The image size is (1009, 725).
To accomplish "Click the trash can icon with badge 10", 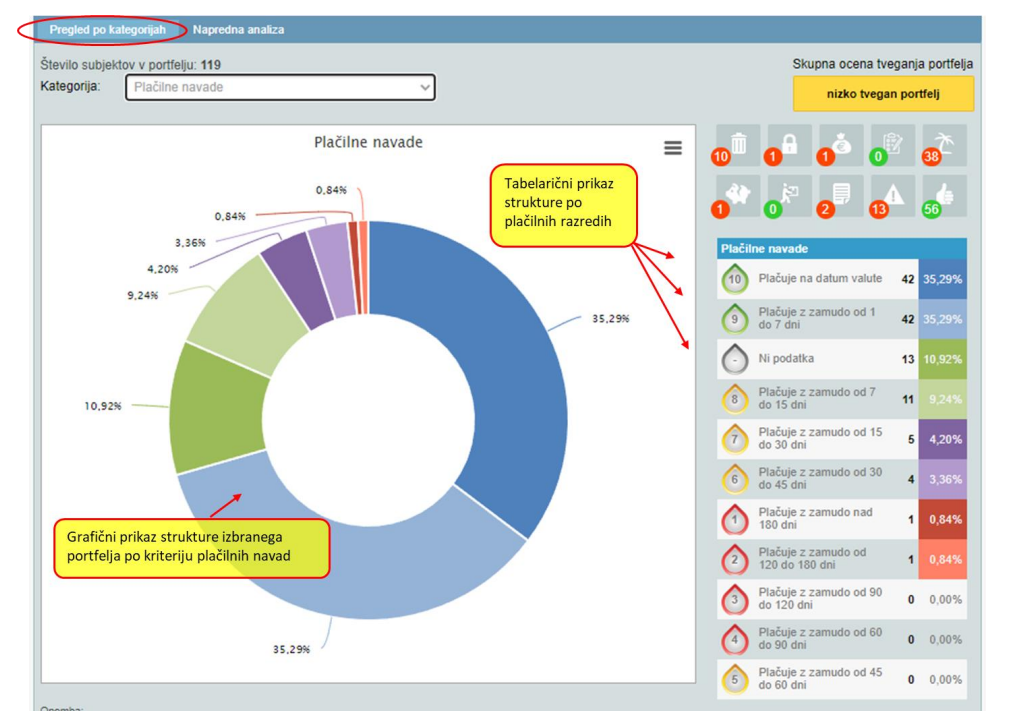I will tap(738, 145).
